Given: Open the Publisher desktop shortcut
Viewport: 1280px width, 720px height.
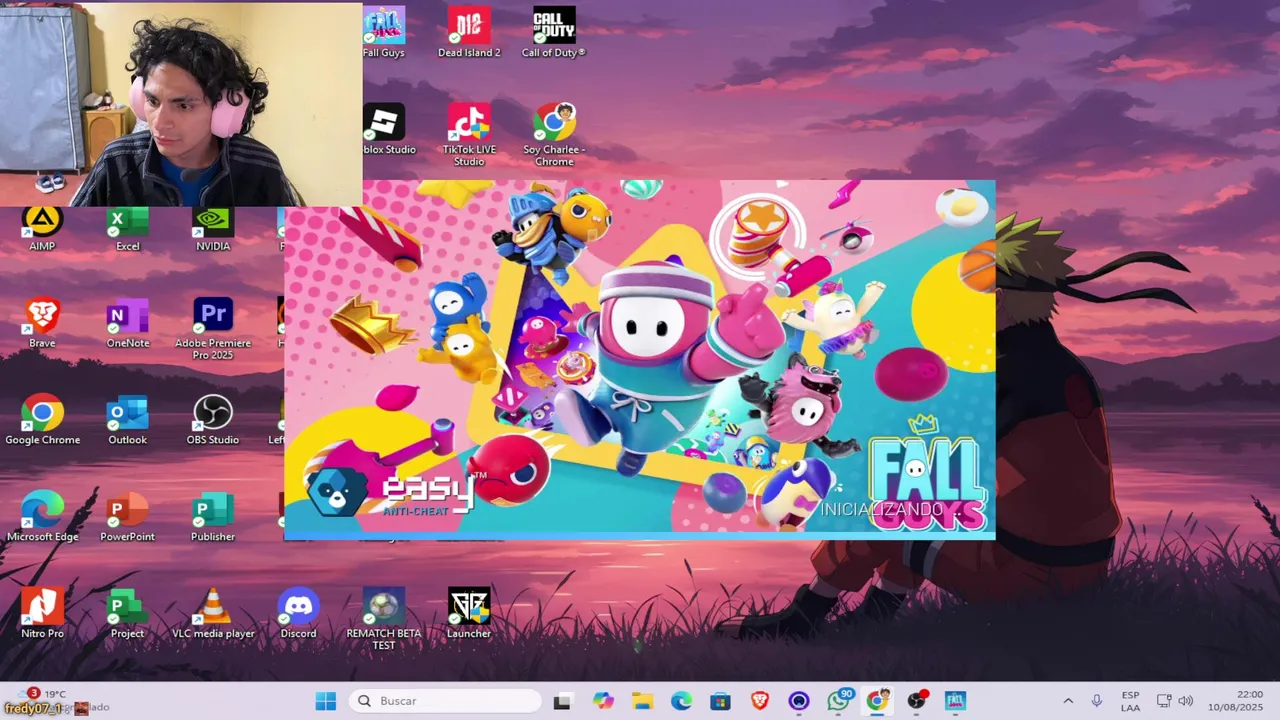Looking at the screenshot, I should point(213,517).
